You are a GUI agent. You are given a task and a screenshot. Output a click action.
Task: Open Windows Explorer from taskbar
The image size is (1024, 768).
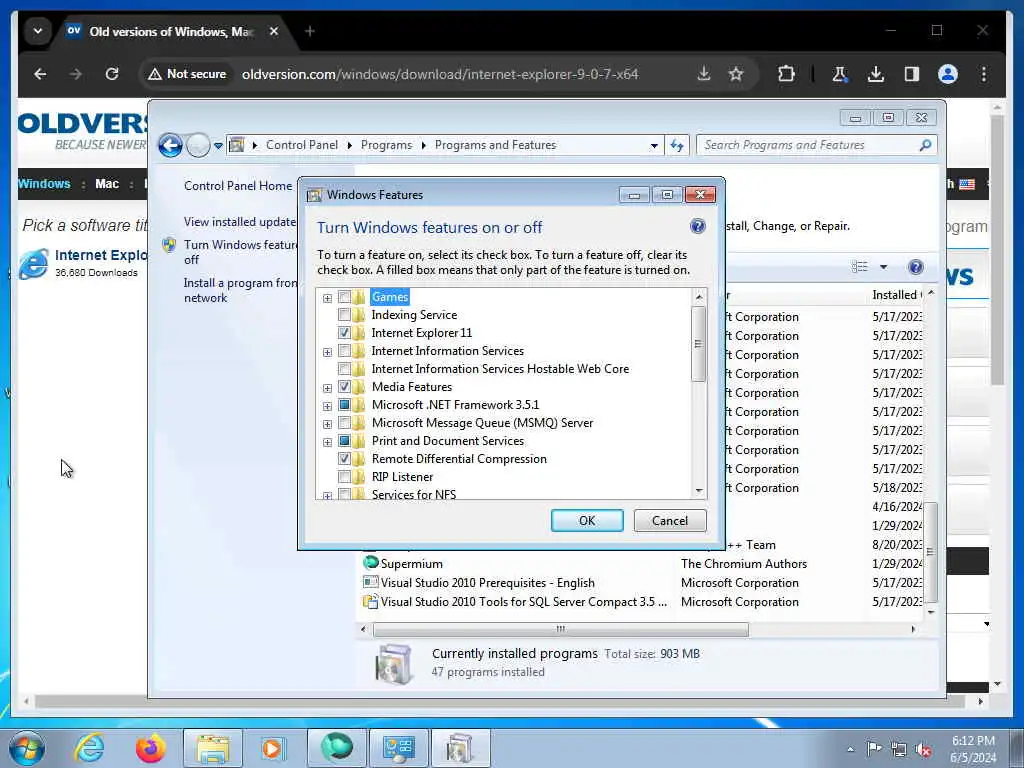click(213, 748)
